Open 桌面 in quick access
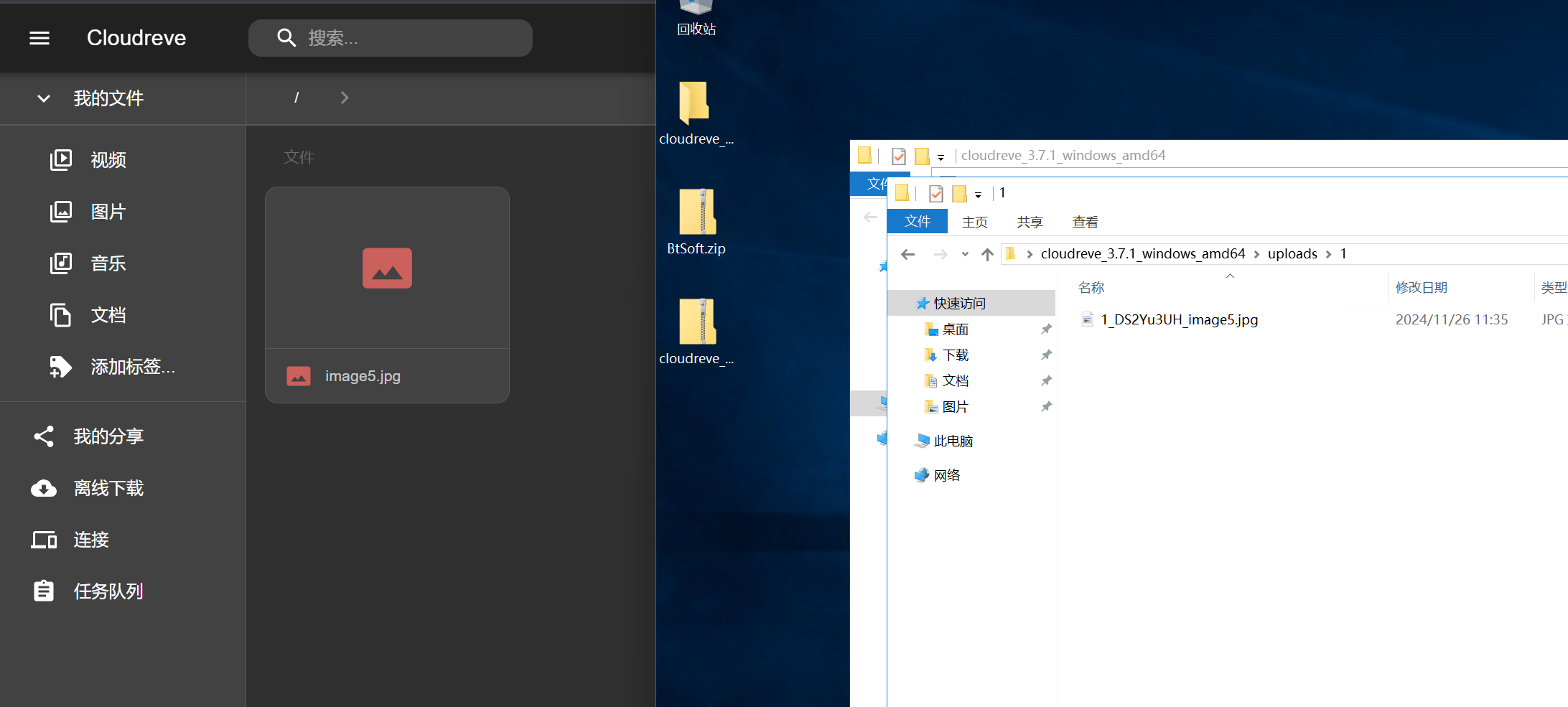Viewport: 1568px width, 707px height. click(956, 329)
